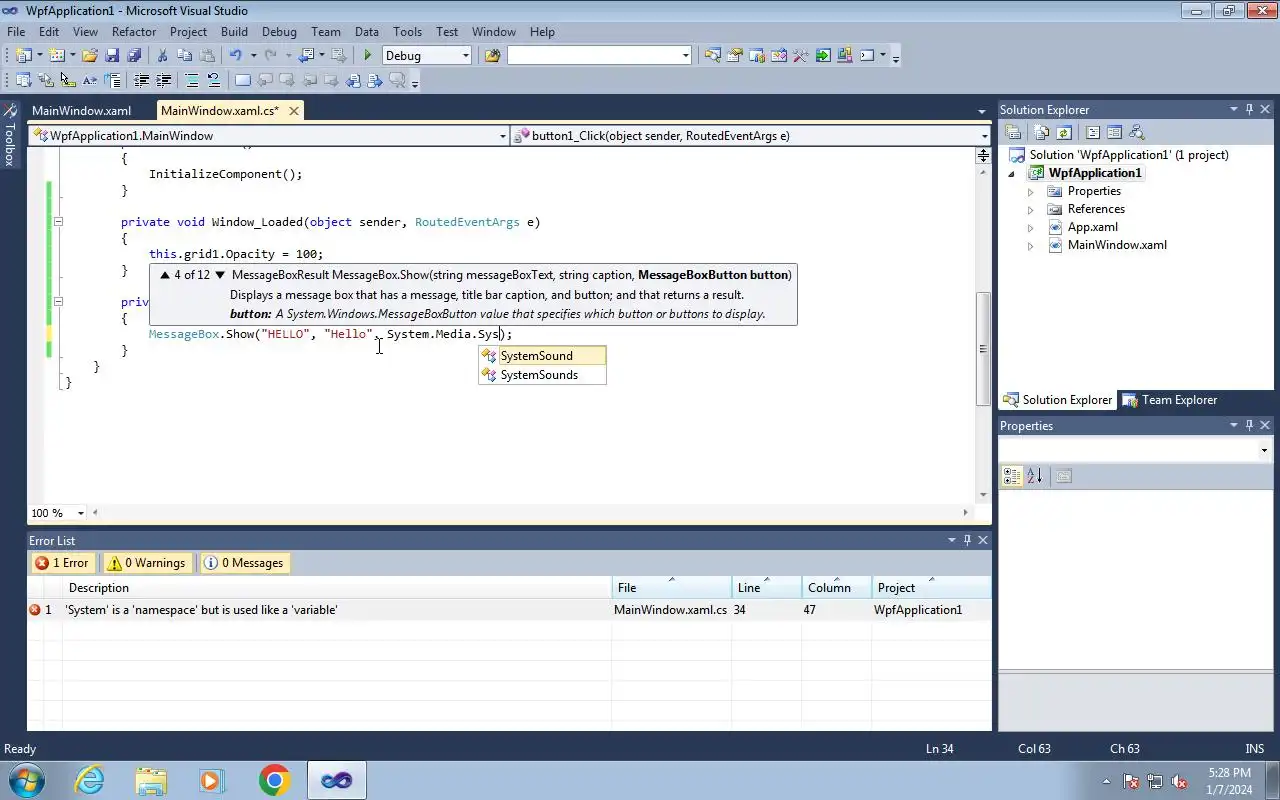Comment out the selected lines icon
The height and width of the screenshot is (800, 1280).
[192, 80]
